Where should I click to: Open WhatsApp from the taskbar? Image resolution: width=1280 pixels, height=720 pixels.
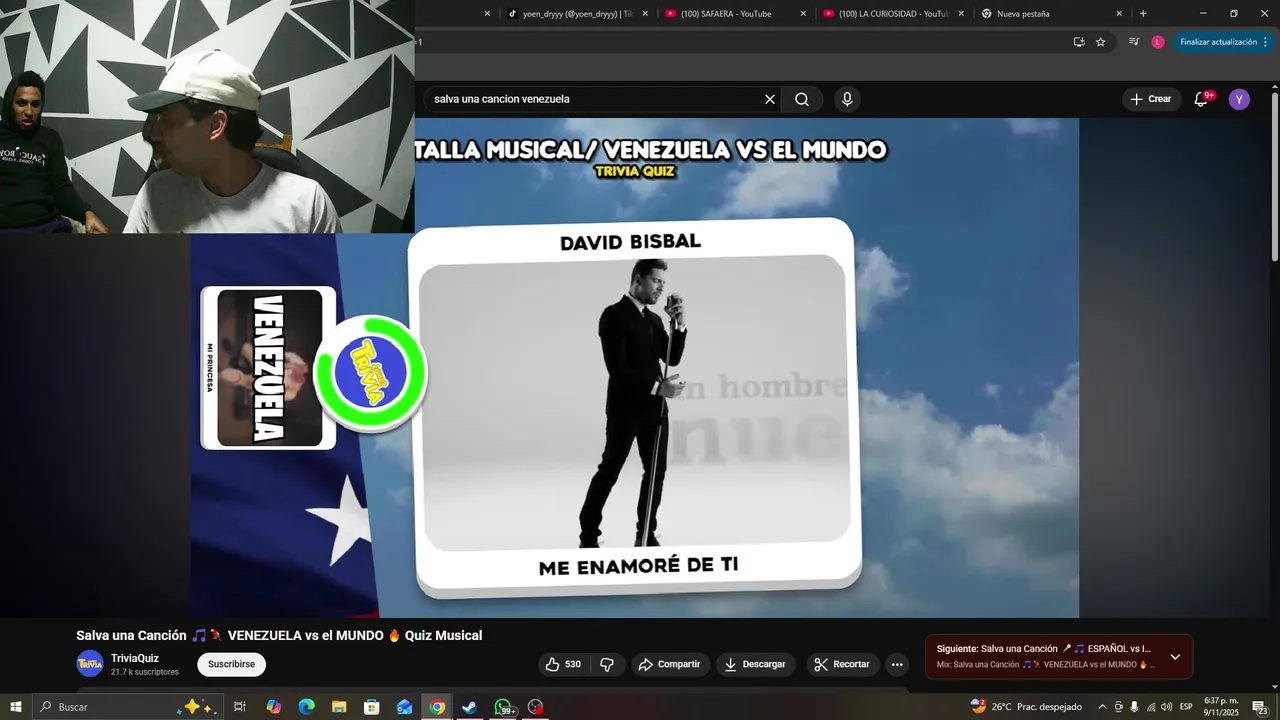pos(503,707)
